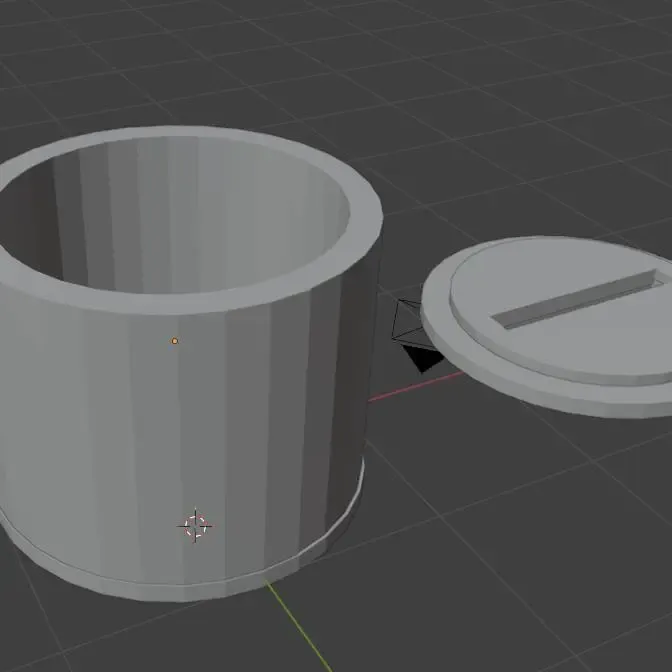This screenshot has height=672, width=672.
Task: Click the red-white 3D cursor crosshair
Action: (195, 525)
